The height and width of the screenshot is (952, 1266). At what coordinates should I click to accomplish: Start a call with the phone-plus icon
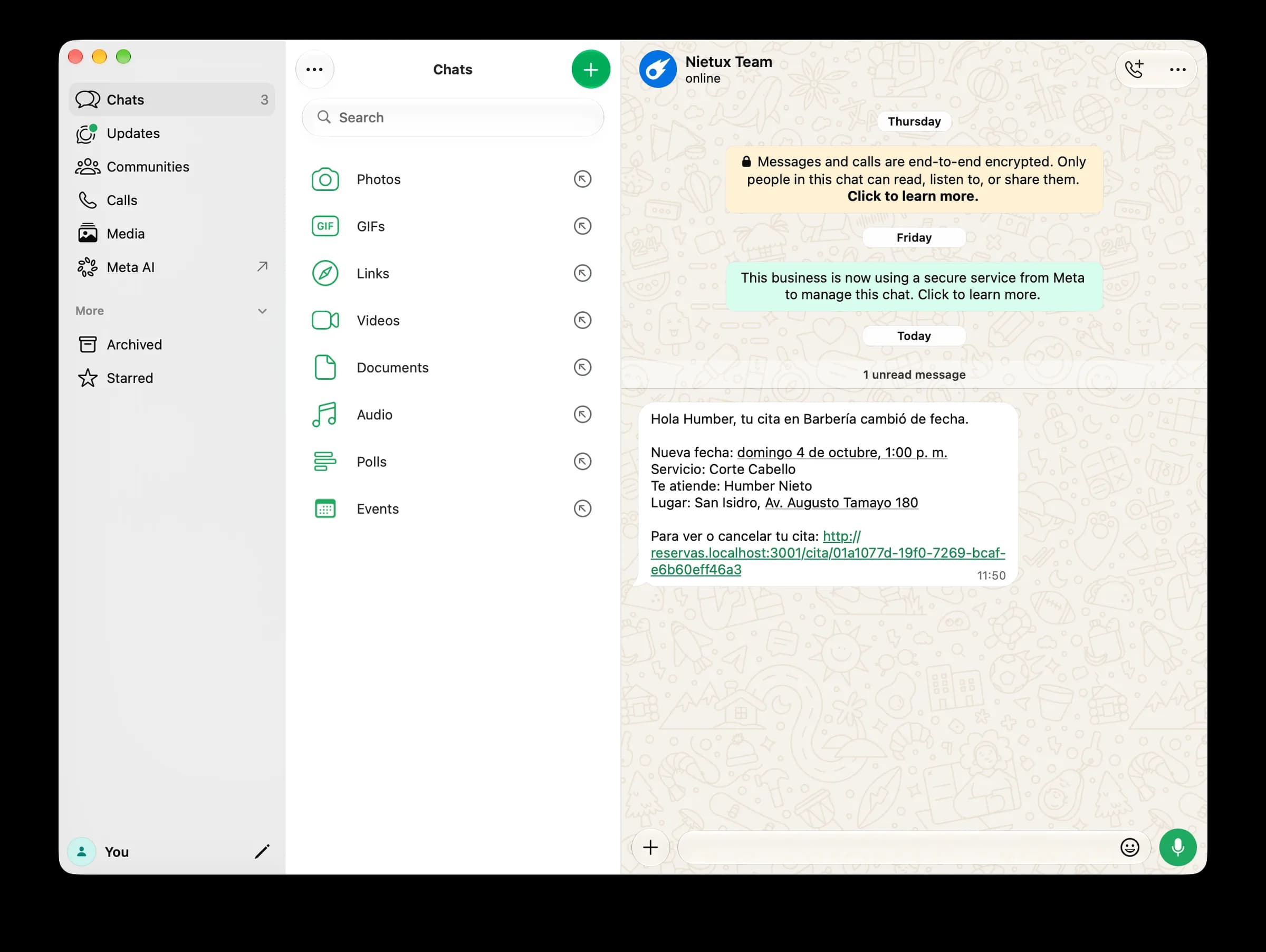(x=1134, y=69)
